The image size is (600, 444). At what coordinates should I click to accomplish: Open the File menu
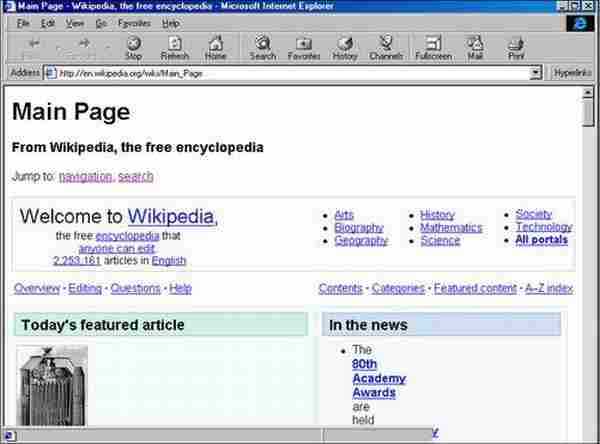(x=23, y=22)
